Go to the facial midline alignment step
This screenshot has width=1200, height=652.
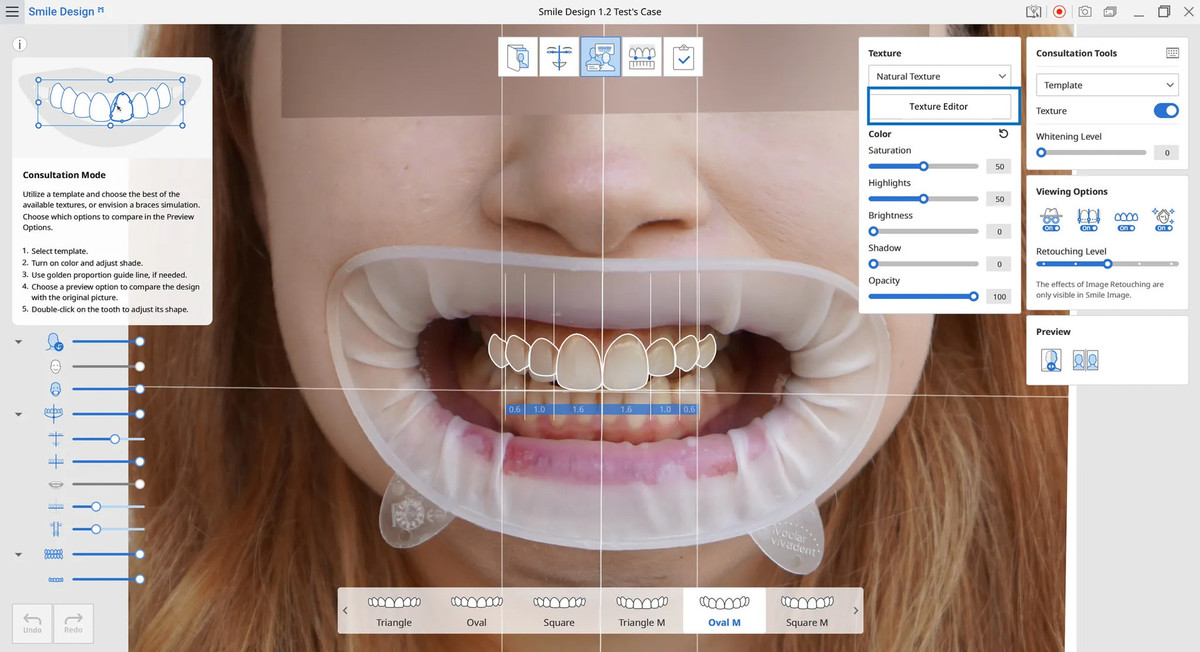click(559, 57)
